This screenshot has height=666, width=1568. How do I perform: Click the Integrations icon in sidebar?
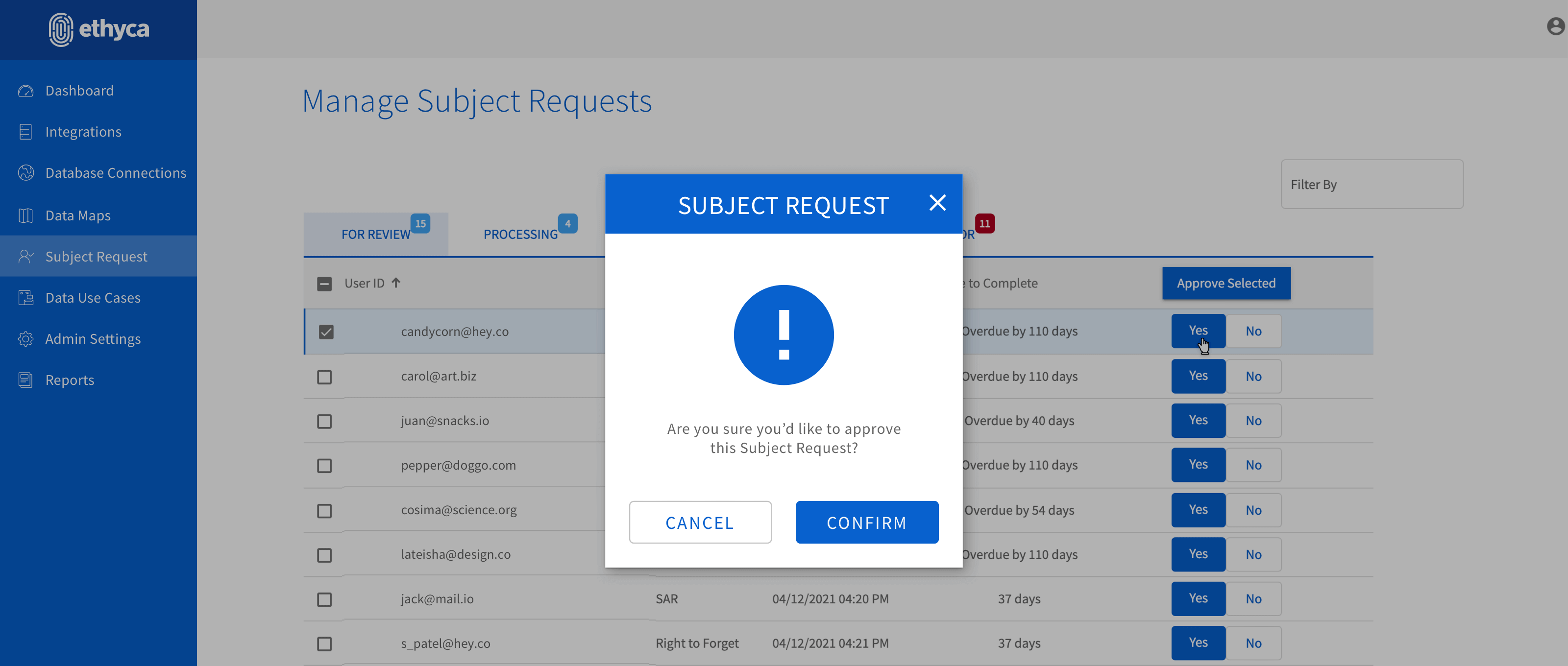[x=25, y=132]
